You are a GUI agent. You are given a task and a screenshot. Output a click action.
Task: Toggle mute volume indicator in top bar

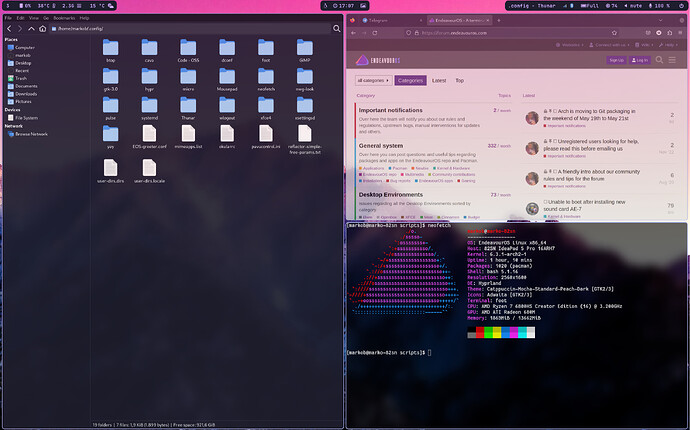click(x=633, y=6)
